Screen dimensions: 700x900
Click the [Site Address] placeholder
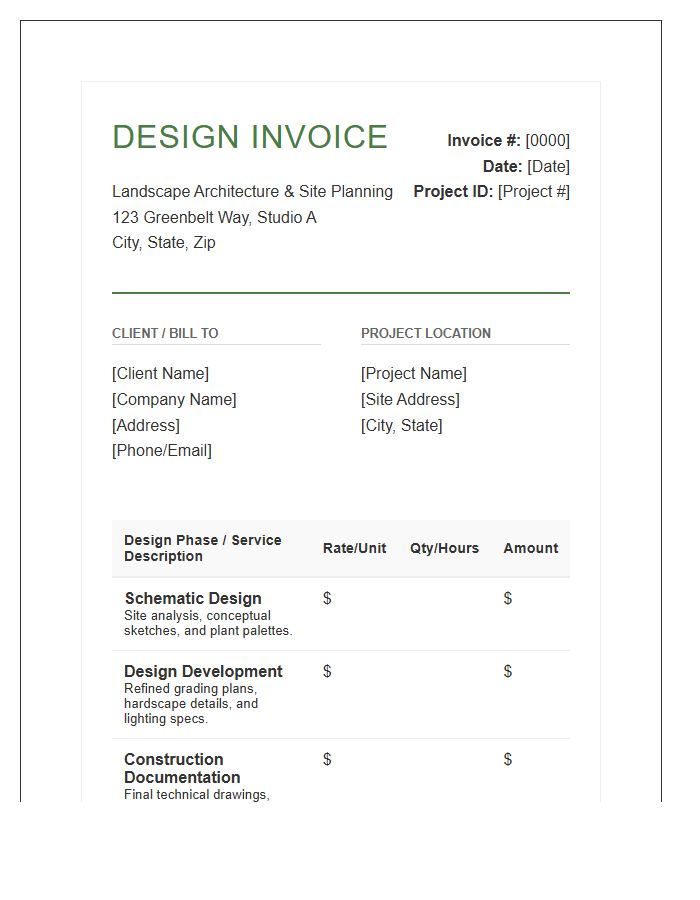(410, 399)
